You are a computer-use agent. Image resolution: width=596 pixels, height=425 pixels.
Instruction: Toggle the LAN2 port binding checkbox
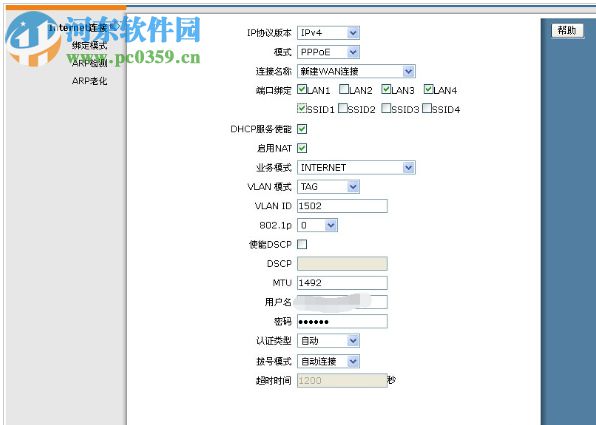(x=344, y=89)
